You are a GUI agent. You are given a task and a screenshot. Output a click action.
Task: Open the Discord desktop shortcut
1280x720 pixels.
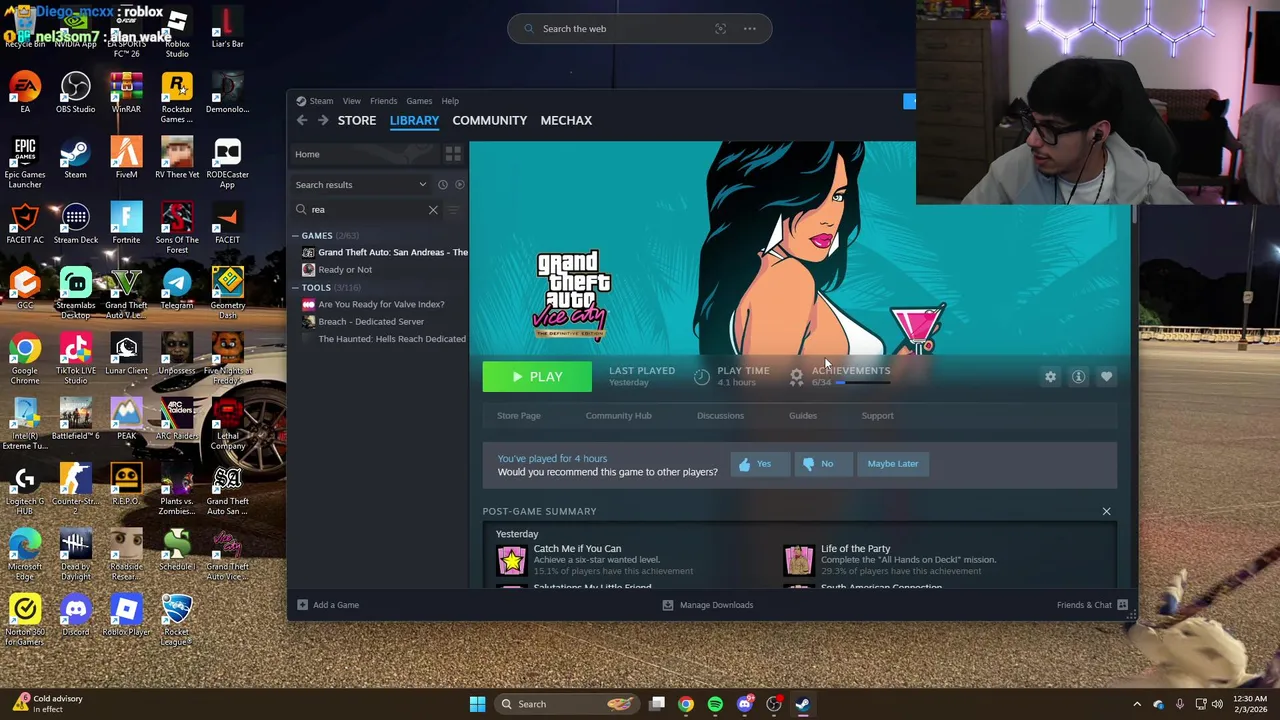75,616
